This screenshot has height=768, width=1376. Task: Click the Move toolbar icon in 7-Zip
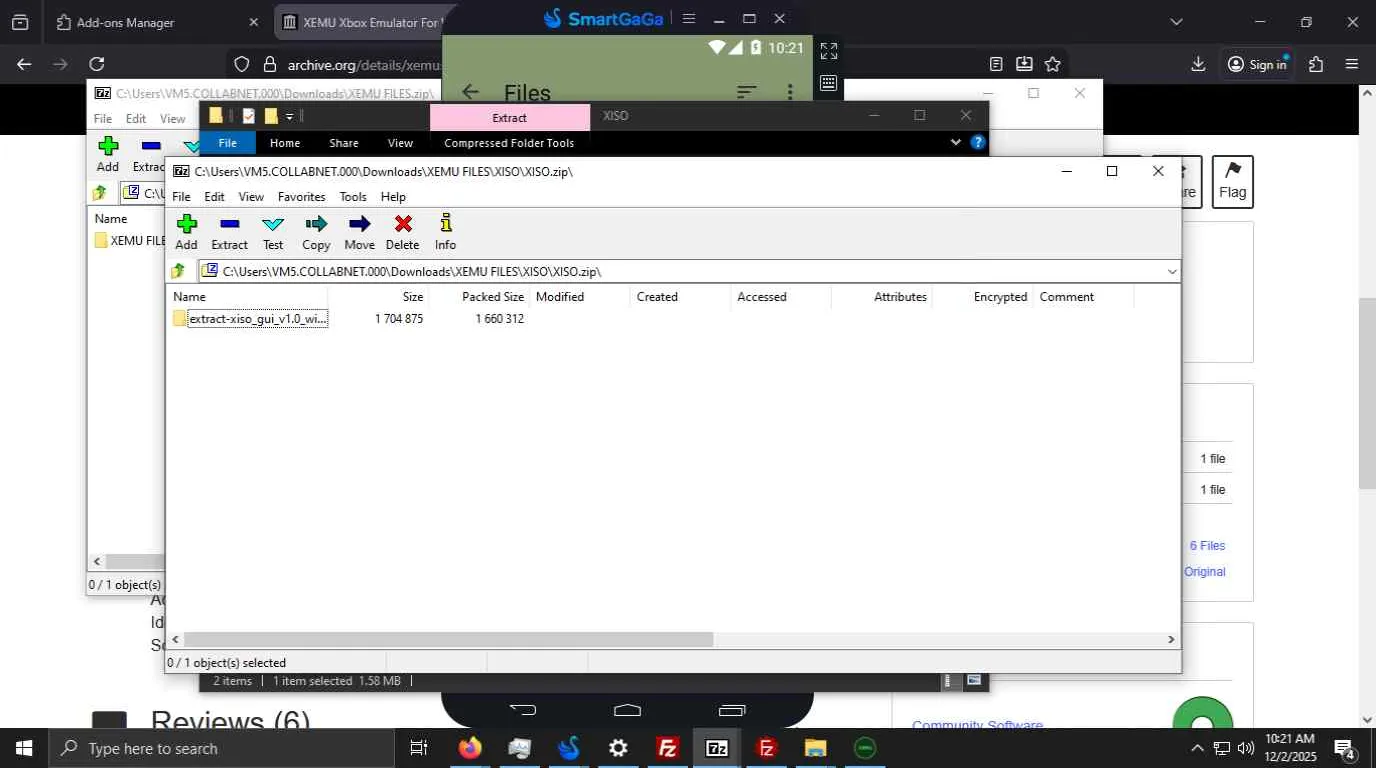click(x=359, y=232)
